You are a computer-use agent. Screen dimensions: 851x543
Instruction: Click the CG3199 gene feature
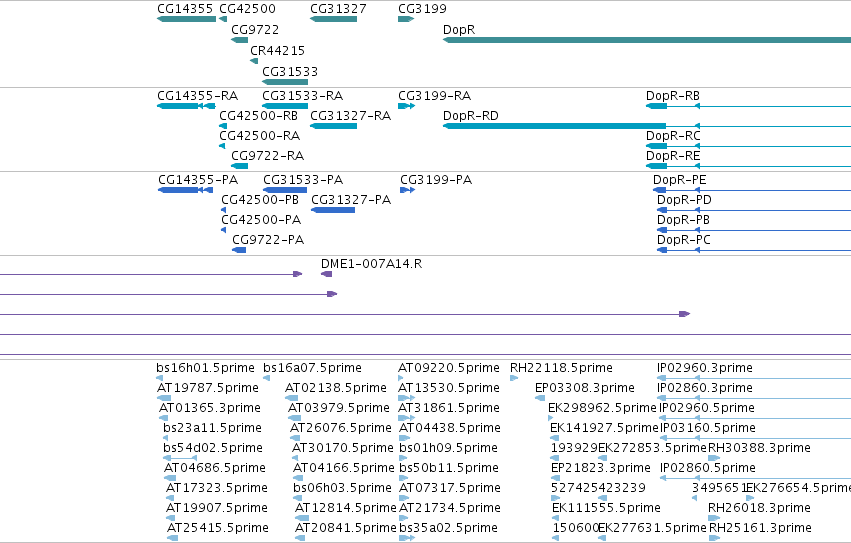pos(406,19)
